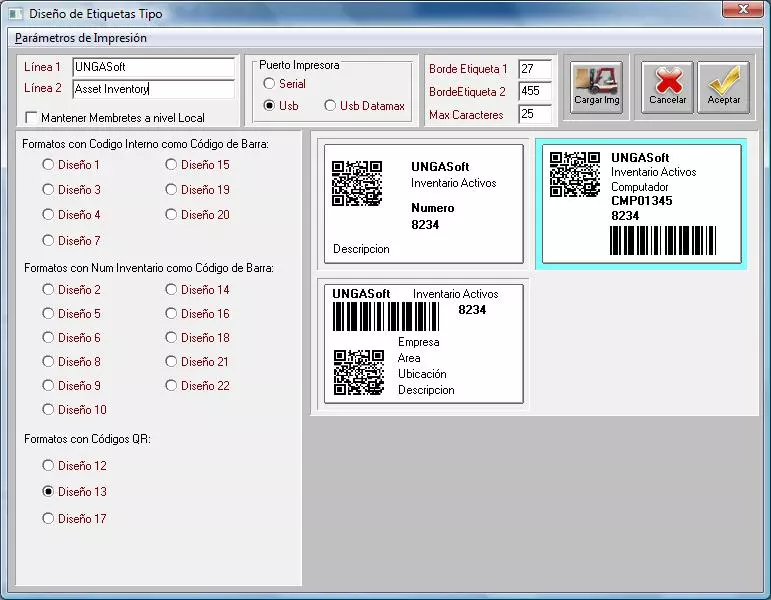Select Diseño 22 layout option
The height and width of the screenshot is (600, 771).
tap(171, 386)
